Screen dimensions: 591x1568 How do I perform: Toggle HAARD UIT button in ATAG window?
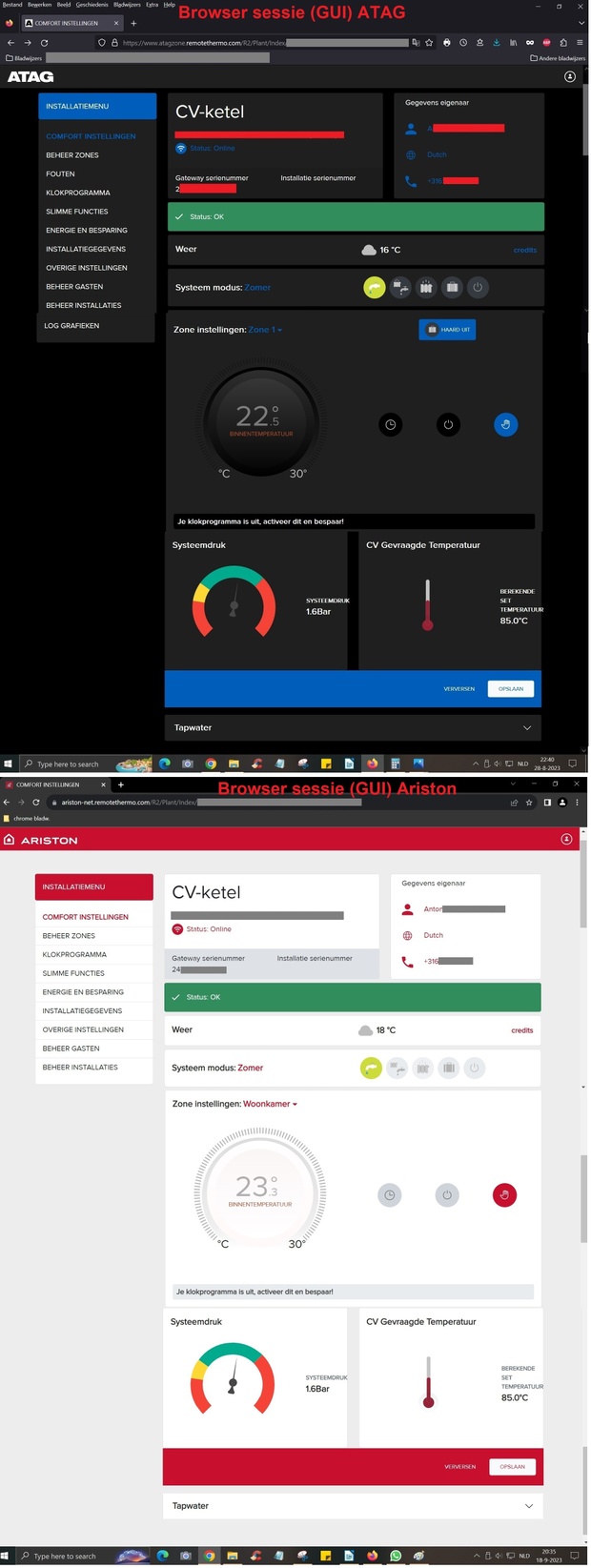pos(447,330)
